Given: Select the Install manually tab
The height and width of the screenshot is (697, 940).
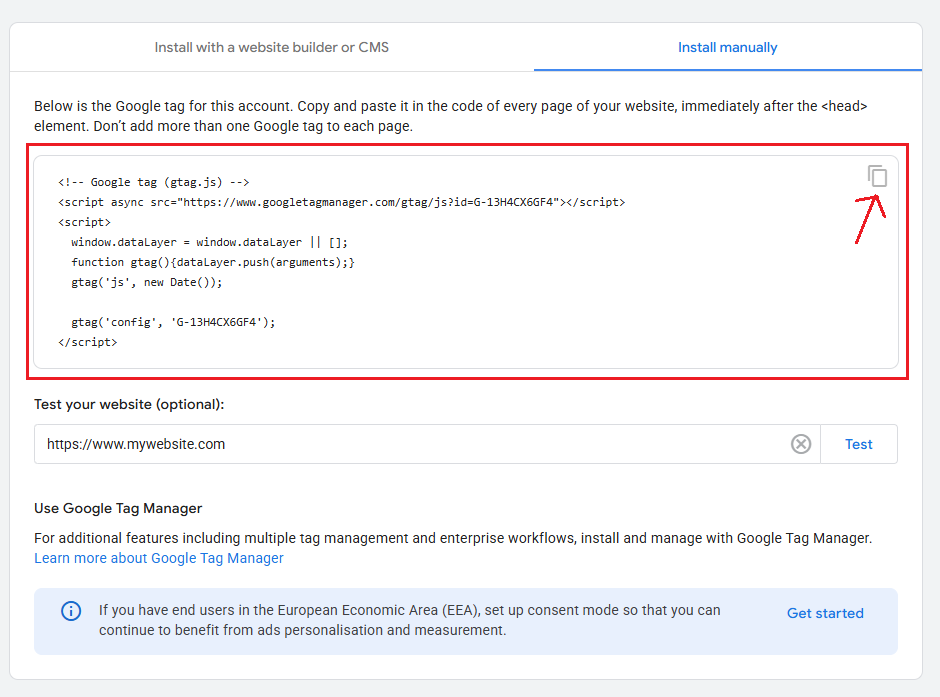Looking at the screenshot, I should click(x=728, y=47).
